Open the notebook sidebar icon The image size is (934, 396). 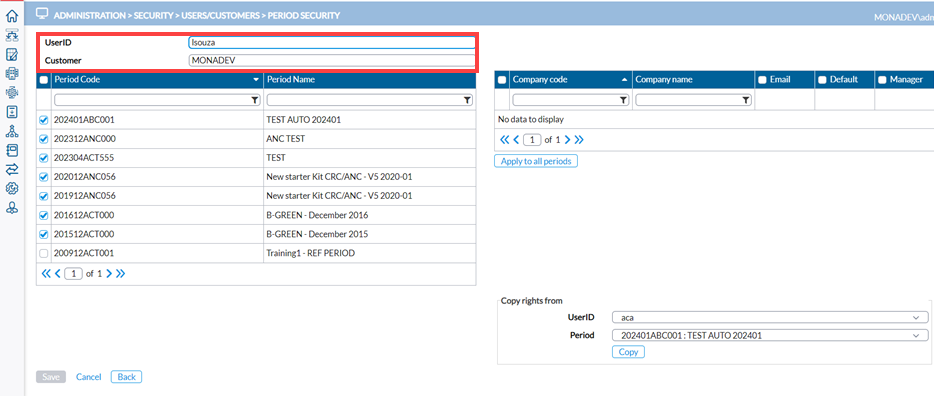pos(11,150)
